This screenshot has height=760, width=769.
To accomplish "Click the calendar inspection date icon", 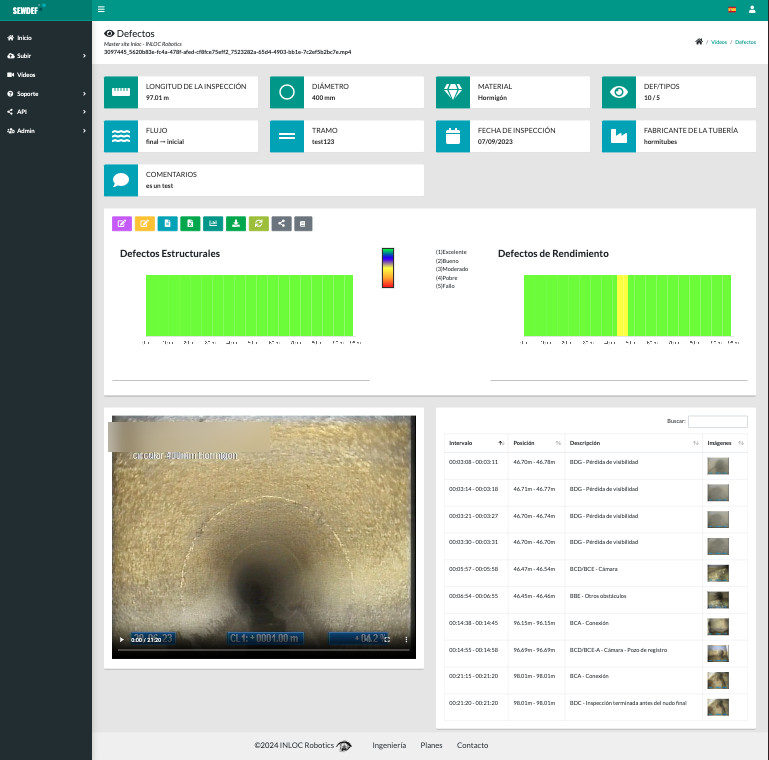I will coord(453,136).
